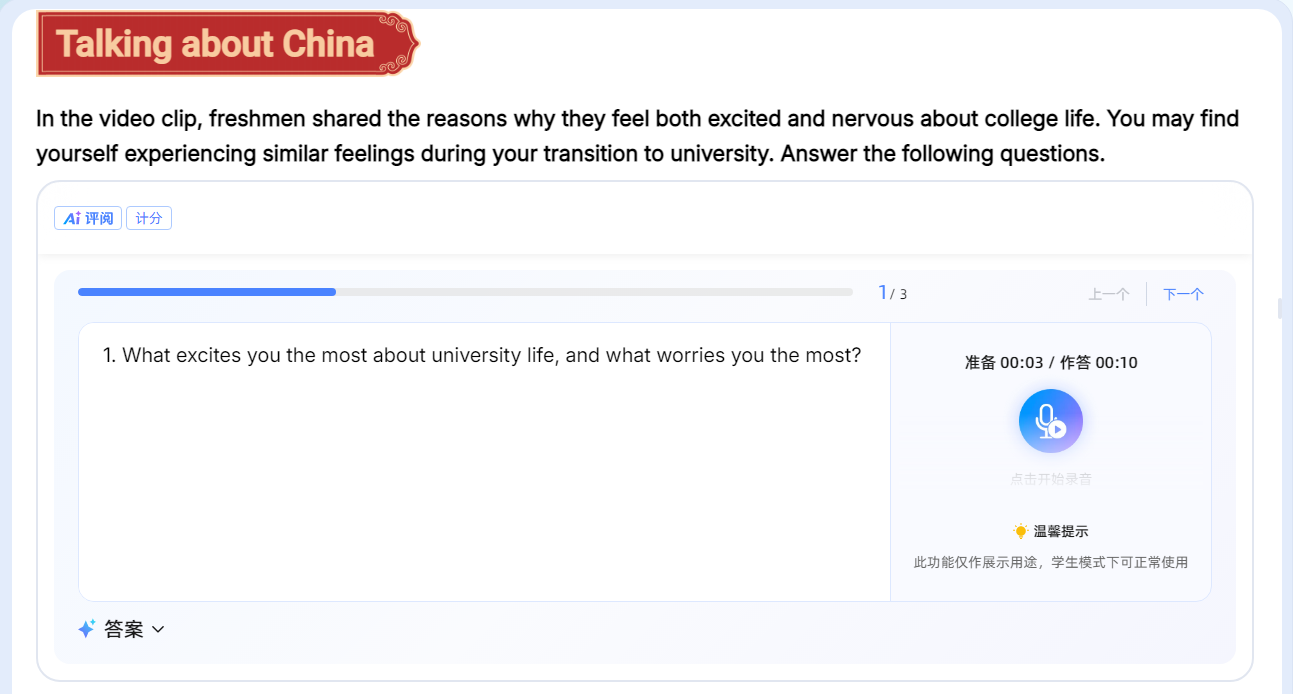Click the AI 评阅 review button

click(88, 218)
